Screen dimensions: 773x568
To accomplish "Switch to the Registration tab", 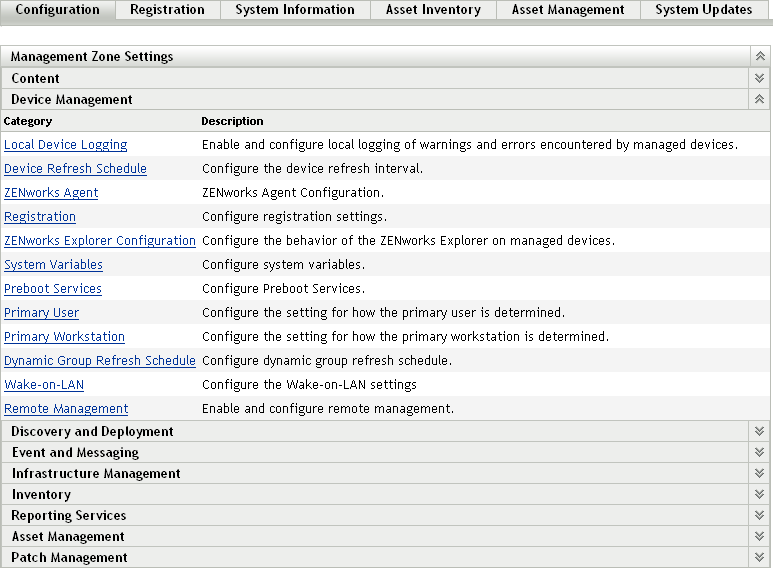I will pyautogui.click(x=167, y=10).
